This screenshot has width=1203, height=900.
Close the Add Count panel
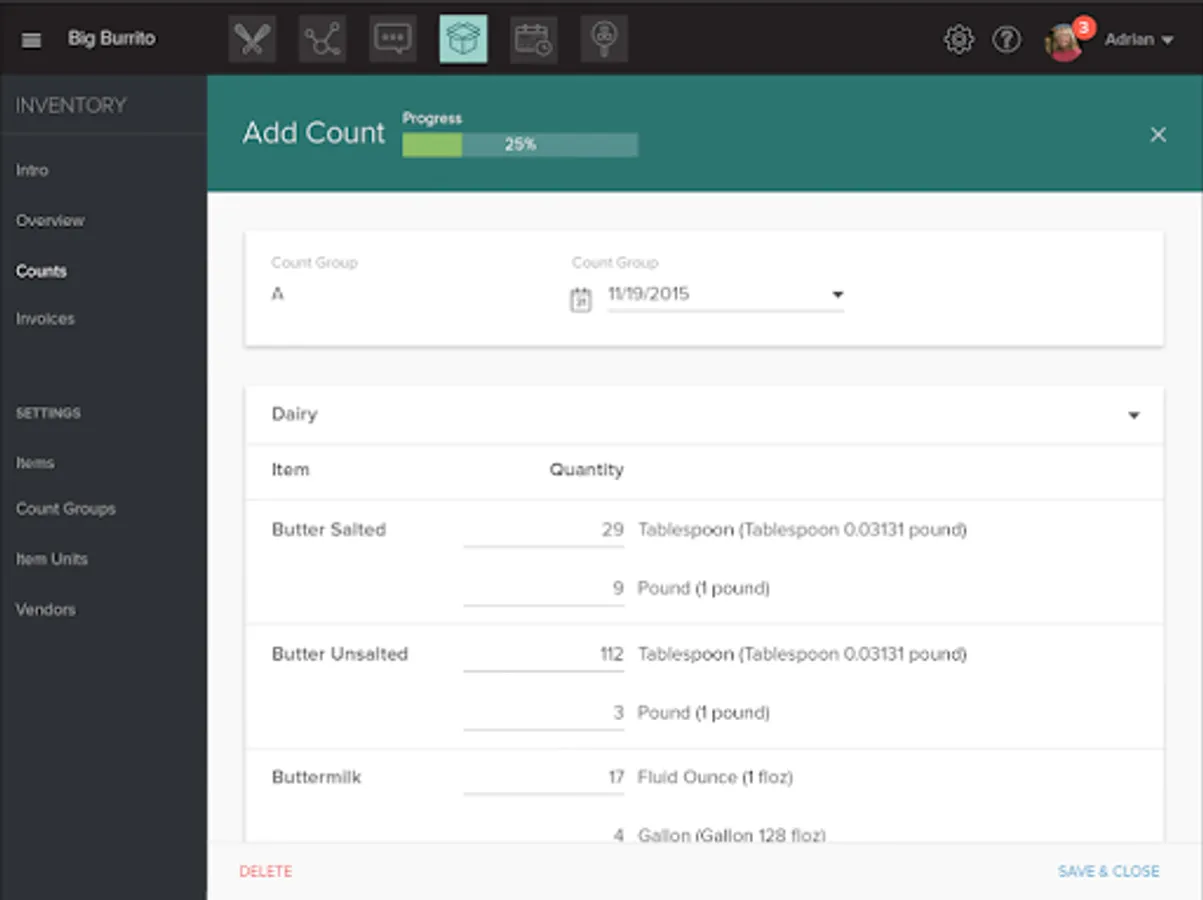pos(1158,134)
